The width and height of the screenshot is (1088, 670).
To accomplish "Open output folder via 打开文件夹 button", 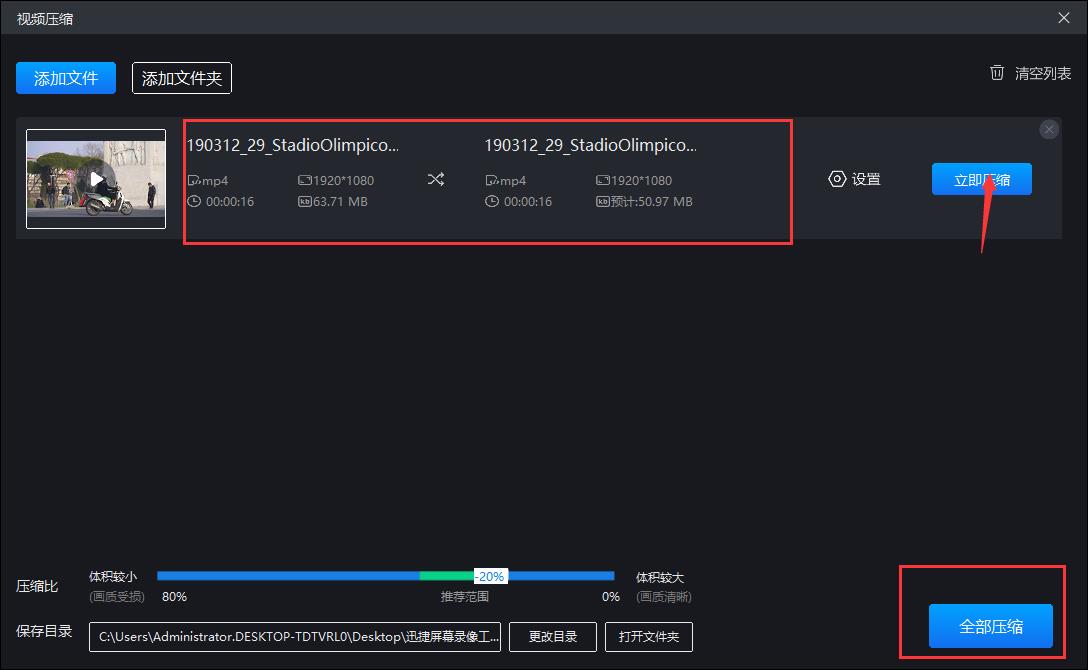I will pos(649,637).
